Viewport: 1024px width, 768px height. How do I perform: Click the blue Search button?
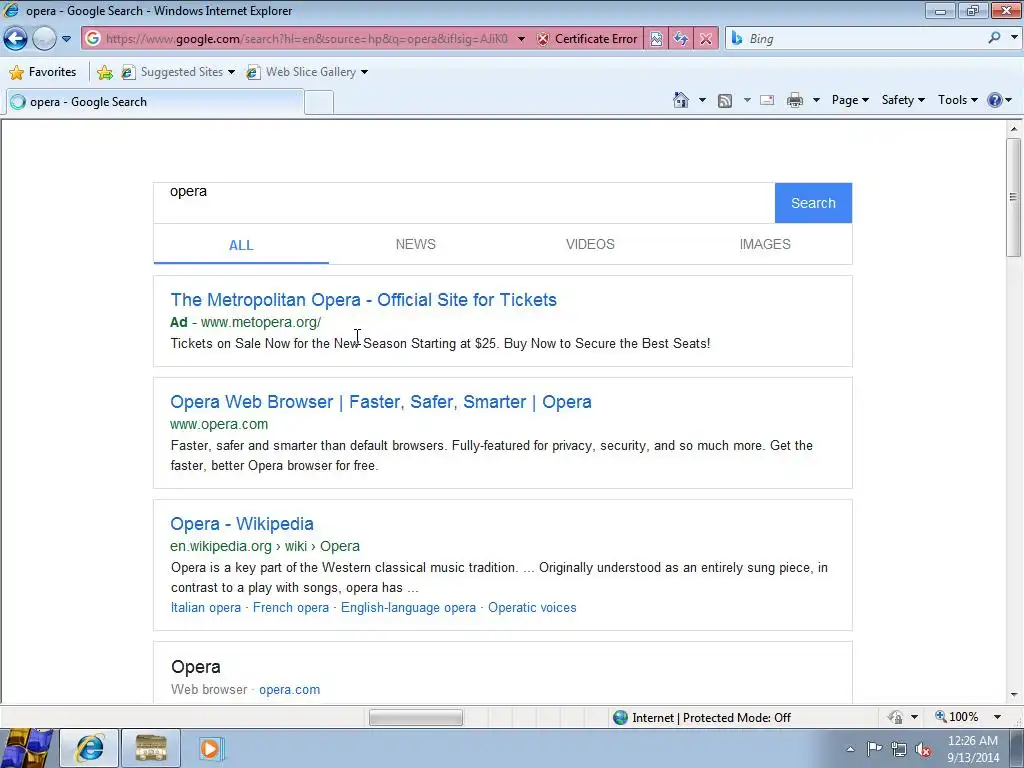click(813, 203)
